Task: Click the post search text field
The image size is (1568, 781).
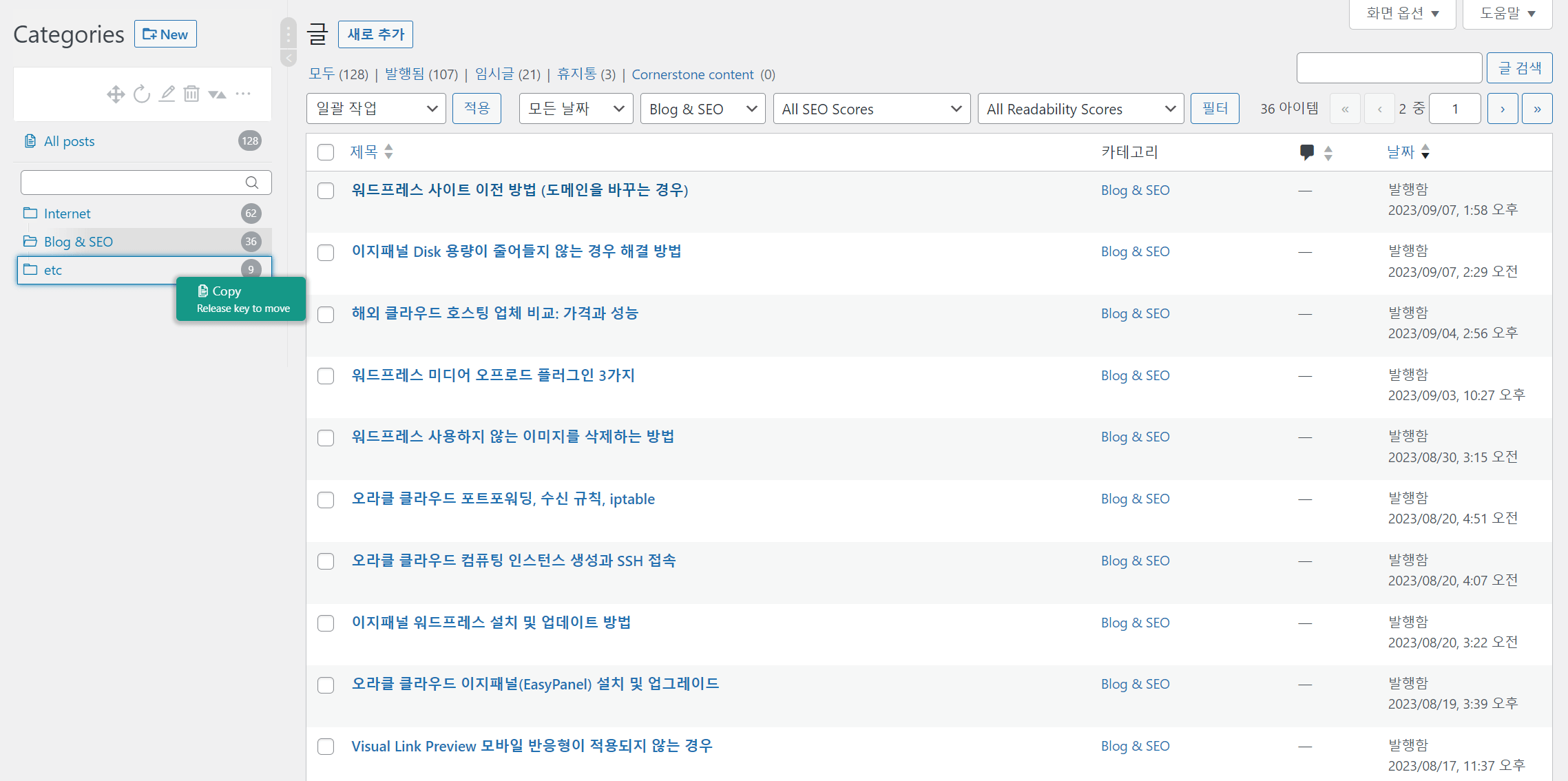Action: 1389,68
